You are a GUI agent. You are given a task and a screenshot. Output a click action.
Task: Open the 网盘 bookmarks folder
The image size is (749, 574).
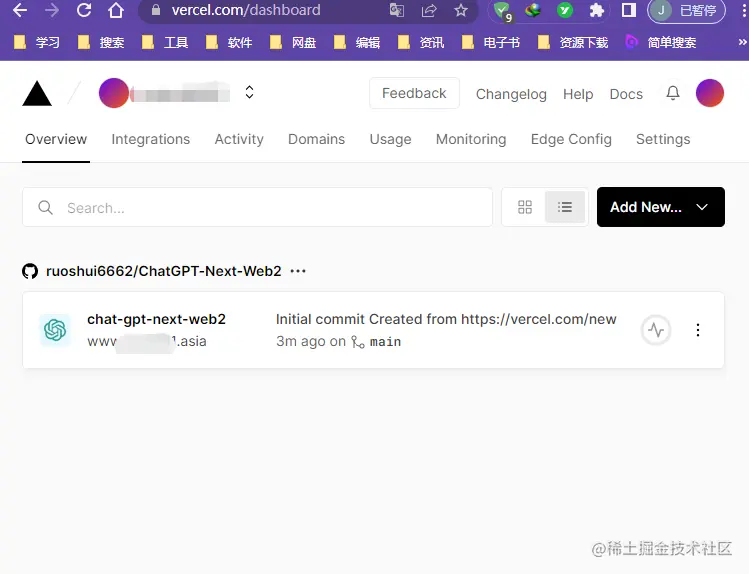(293, 43)
